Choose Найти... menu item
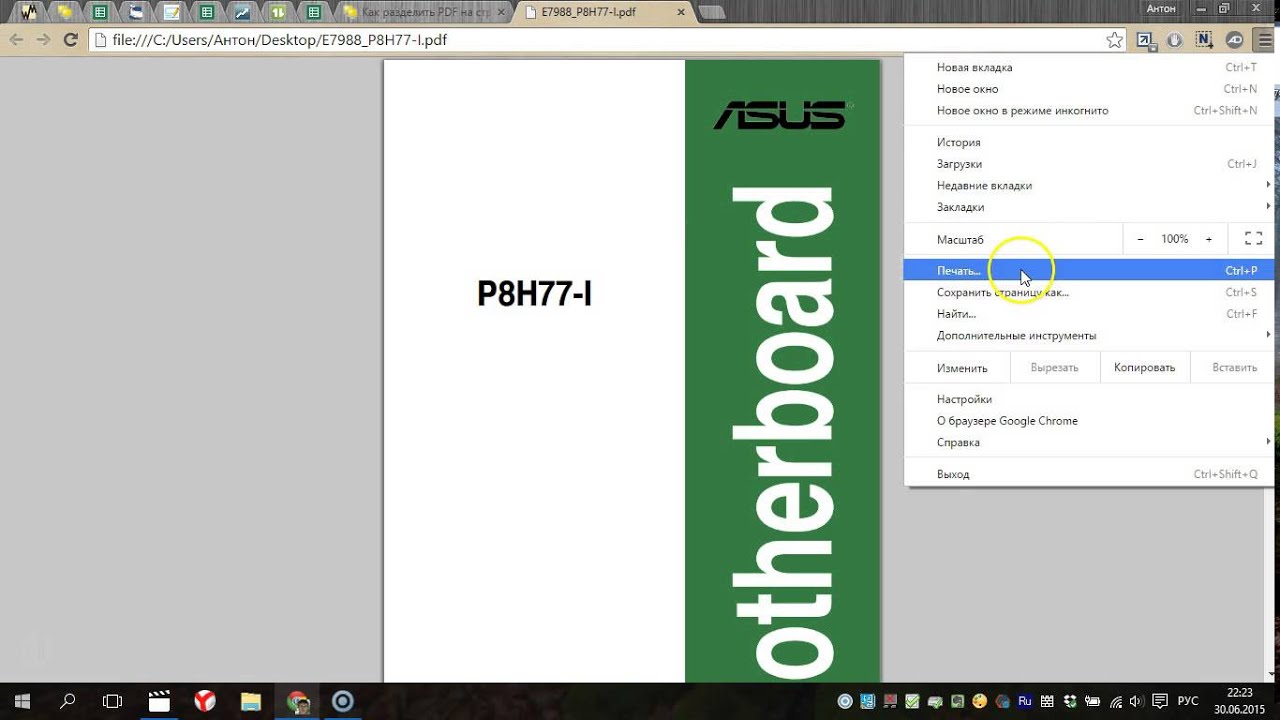Screen dimensions: 1280x720 point(1089,314)
